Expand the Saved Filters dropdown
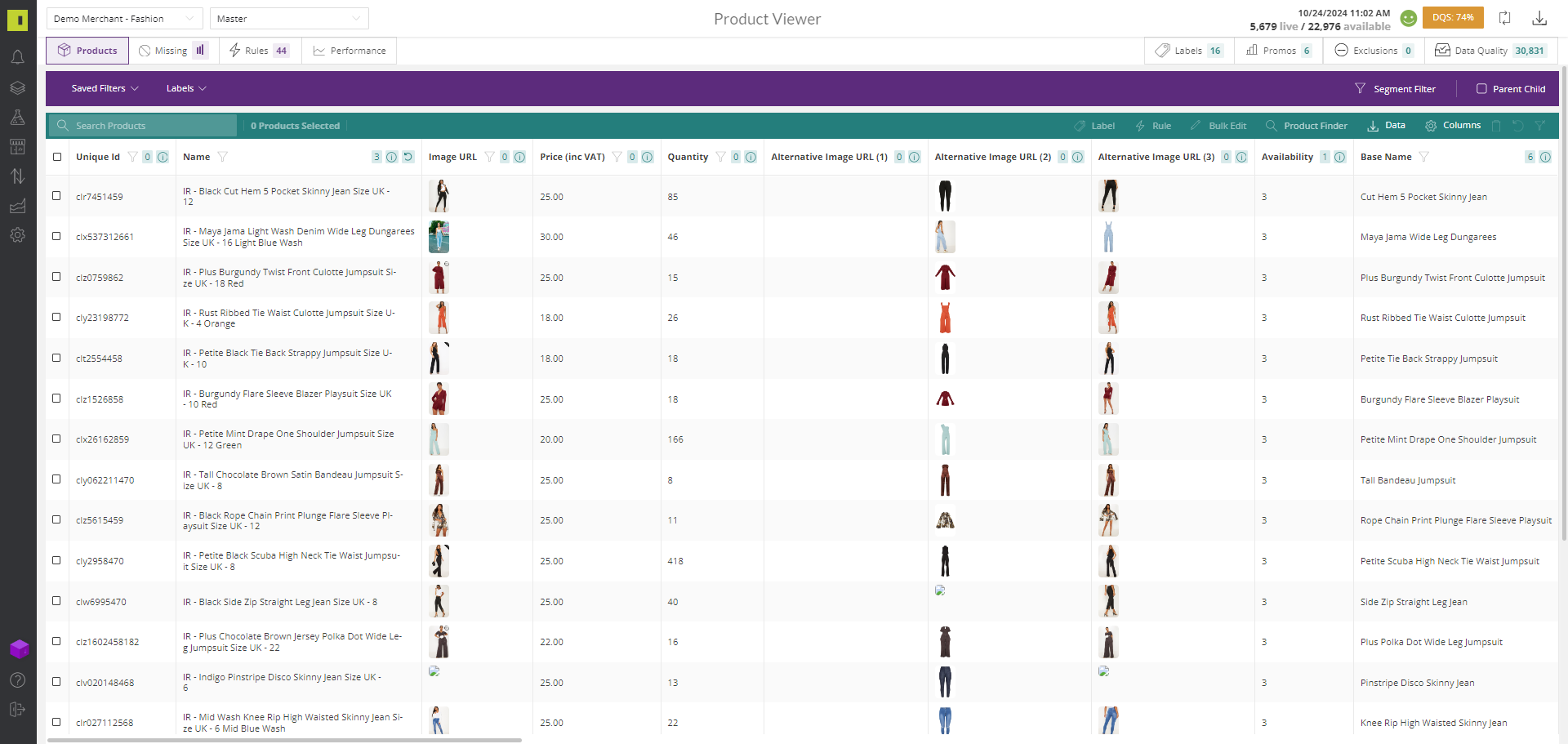The height and width of the screenshot is (744, 1568). click(105, 88)
